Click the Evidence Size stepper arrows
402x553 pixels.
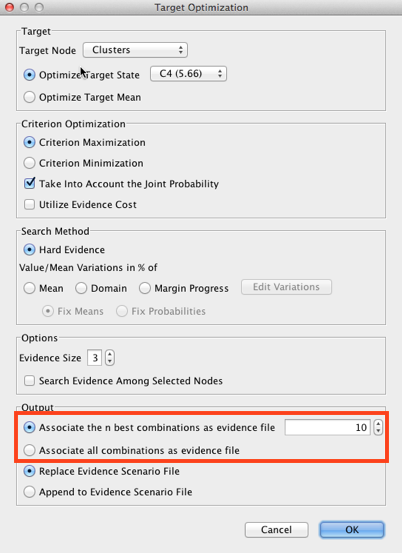110,358
